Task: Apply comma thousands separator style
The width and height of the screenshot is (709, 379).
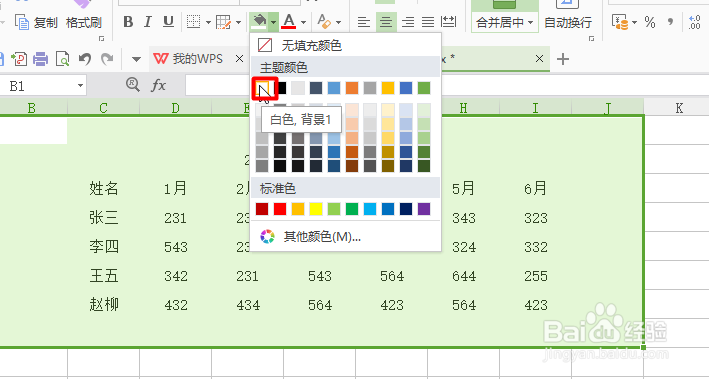Action: point(671,22)
